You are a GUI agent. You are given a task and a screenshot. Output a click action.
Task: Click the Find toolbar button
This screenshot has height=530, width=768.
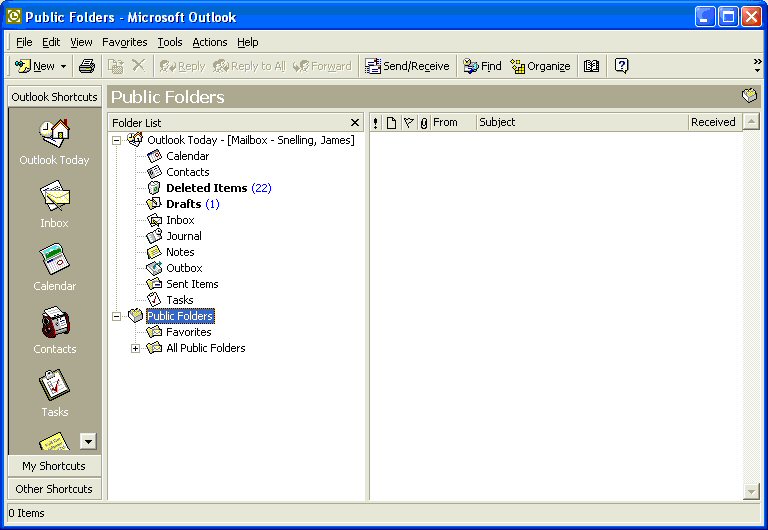point(482,66)
